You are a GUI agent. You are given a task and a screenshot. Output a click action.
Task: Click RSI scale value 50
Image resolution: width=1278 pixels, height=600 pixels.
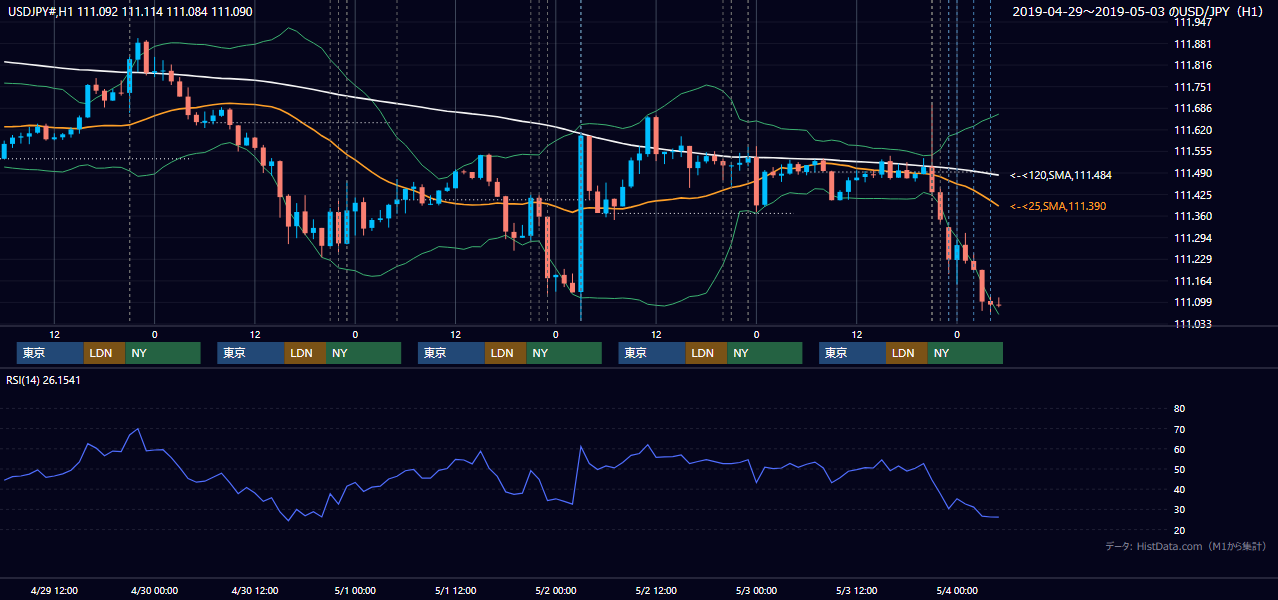click(1179, 469)
